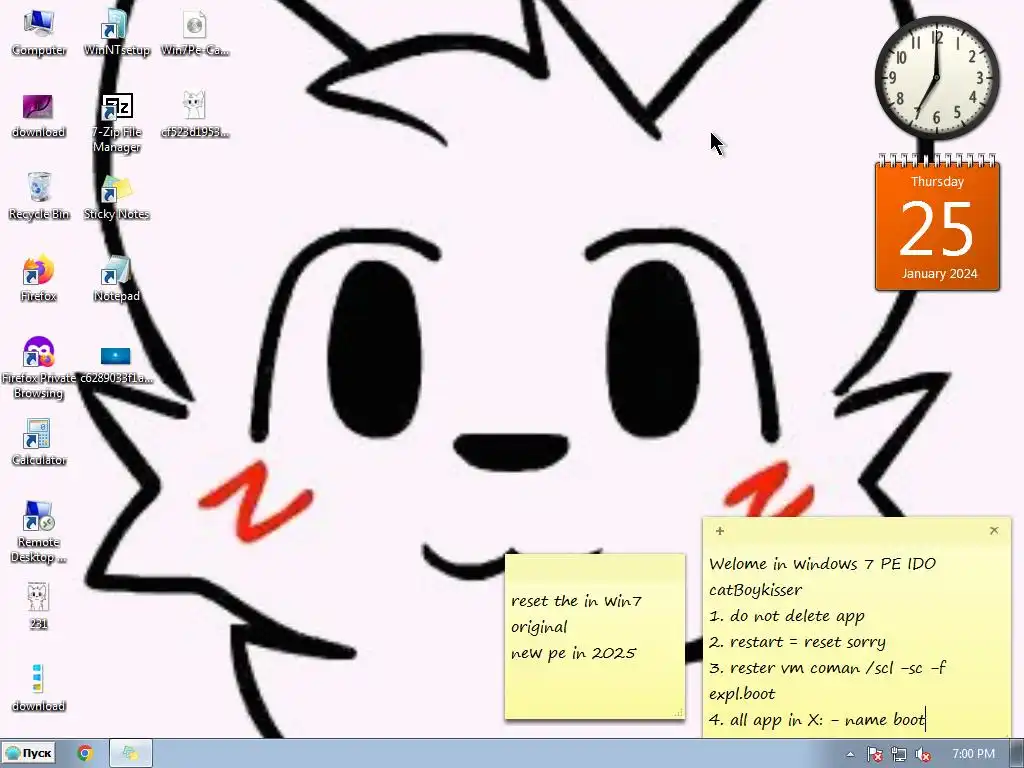Click '4. all app in X: - name boot' line

tap(817, 720)
